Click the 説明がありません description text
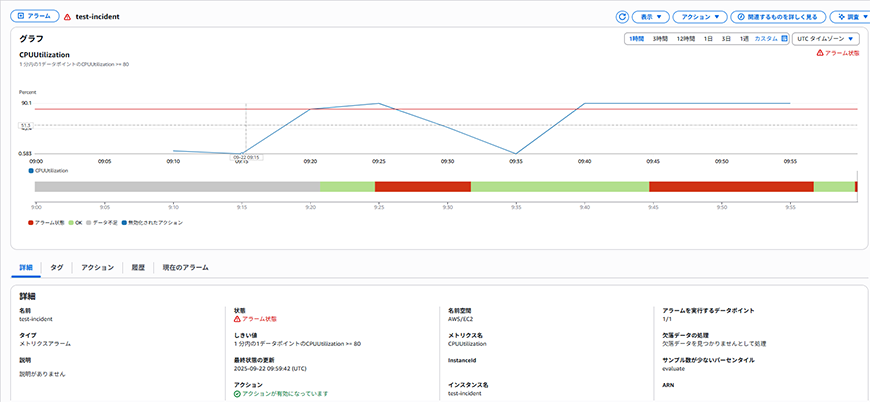The image size is (870, 402). click(42, 374)
